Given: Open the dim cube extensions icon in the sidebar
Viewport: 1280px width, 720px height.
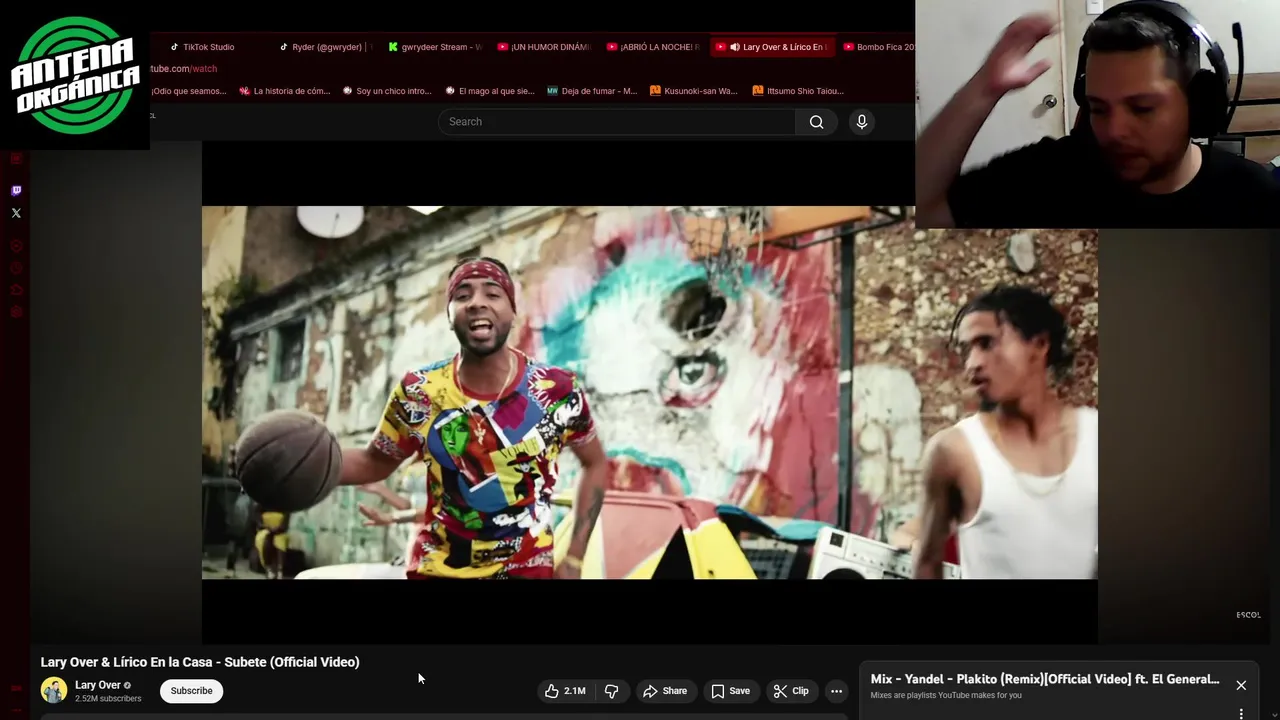Looking at the screenshot, I should tap(16, 290).
